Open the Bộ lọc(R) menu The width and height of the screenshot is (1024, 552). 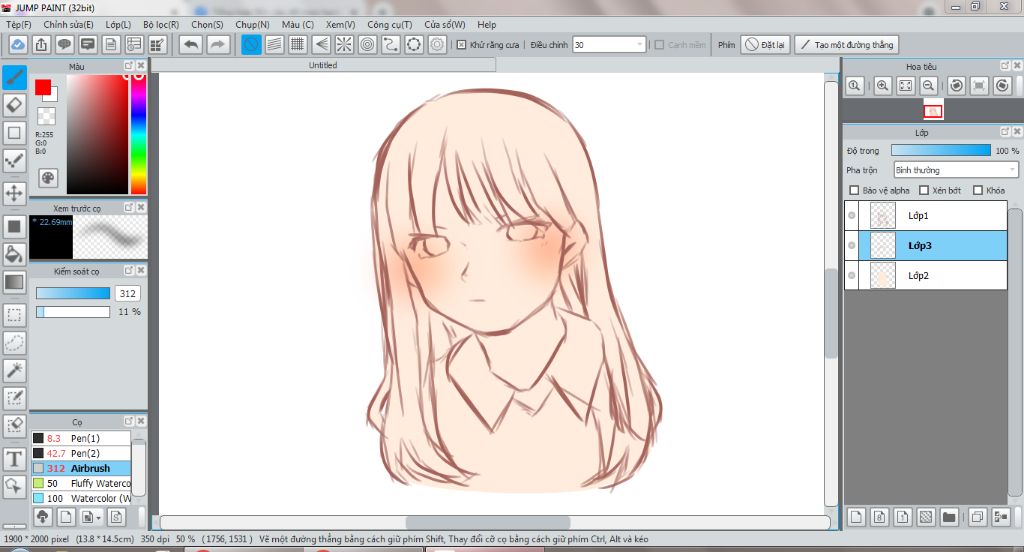[161, 24]
